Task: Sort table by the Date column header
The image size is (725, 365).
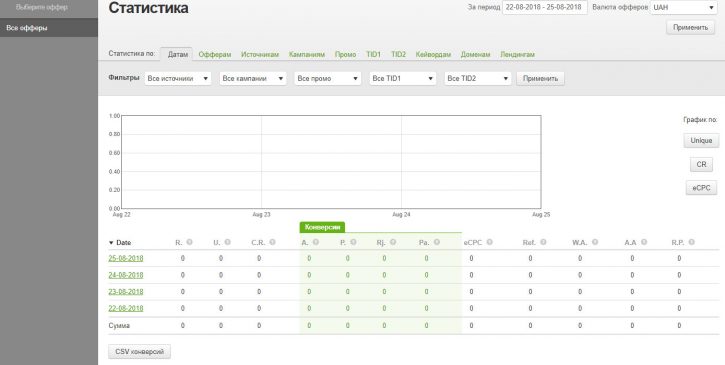Action: coord(120,242)
